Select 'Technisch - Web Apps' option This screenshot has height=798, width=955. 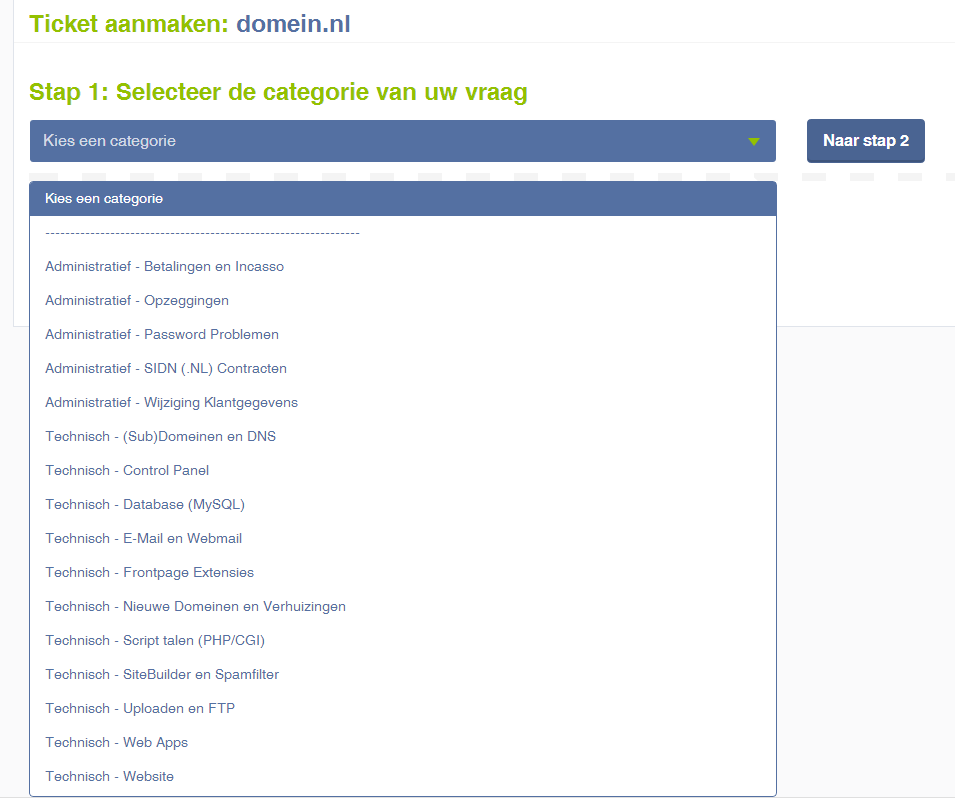(x=403, y=743)
